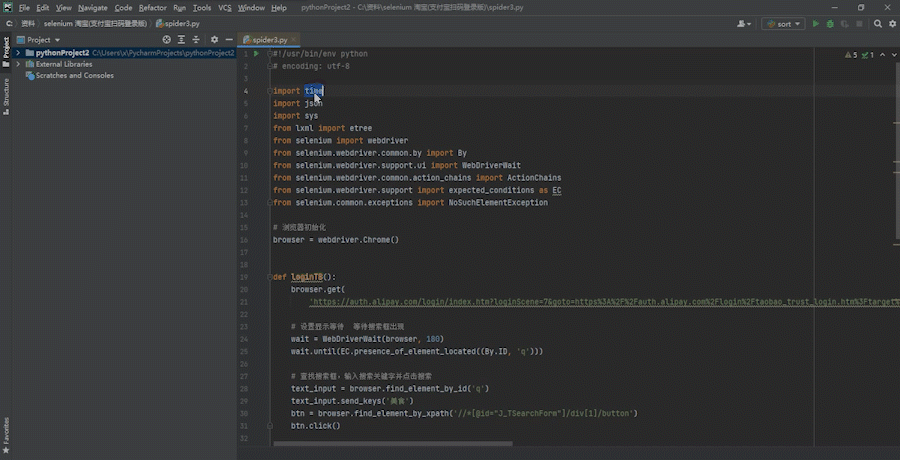Click the warnings count inspection indicator

coord(851,55)
